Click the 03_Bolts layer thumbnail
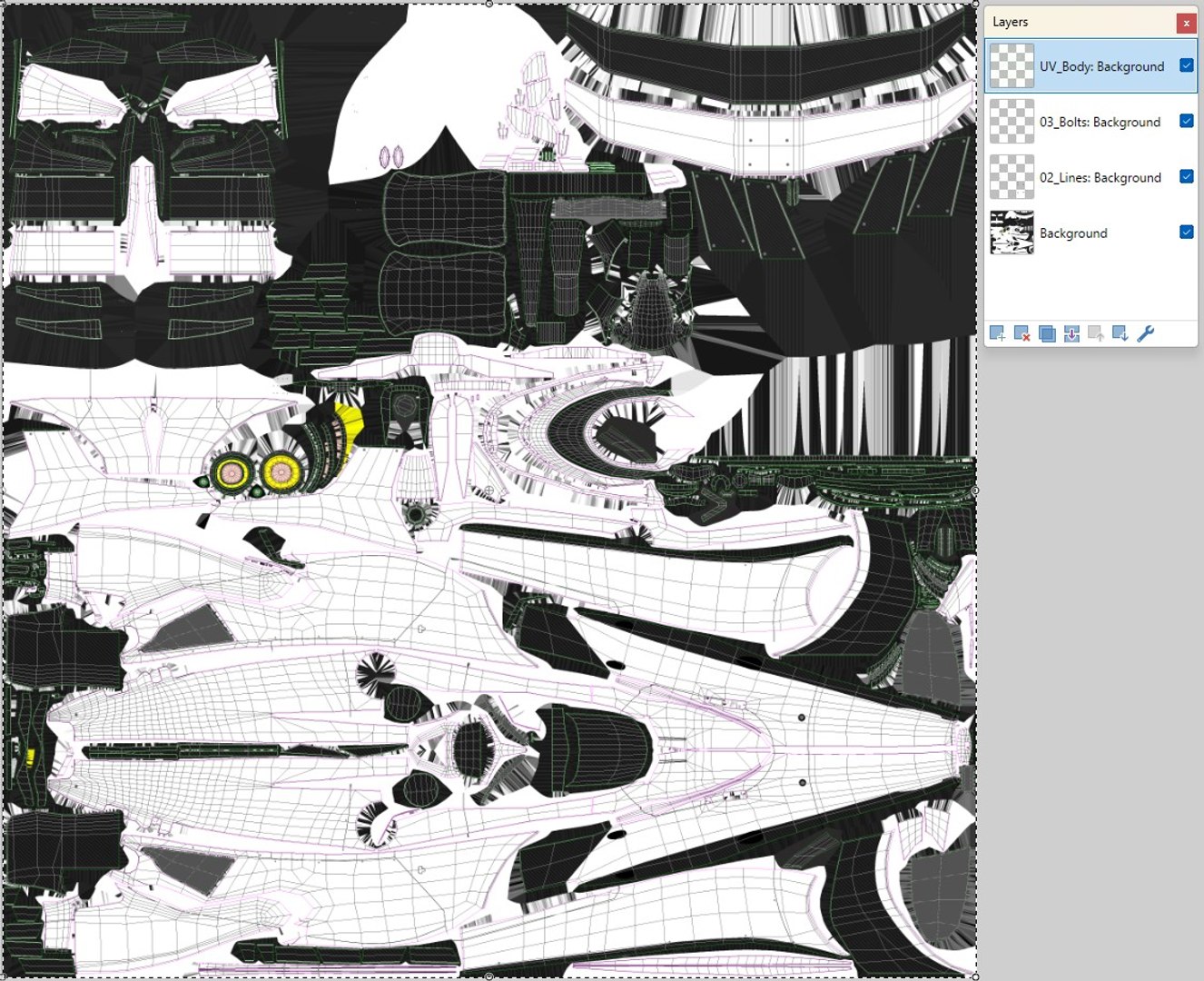This screenshot has height=981, width=1204. [1012, 122]
